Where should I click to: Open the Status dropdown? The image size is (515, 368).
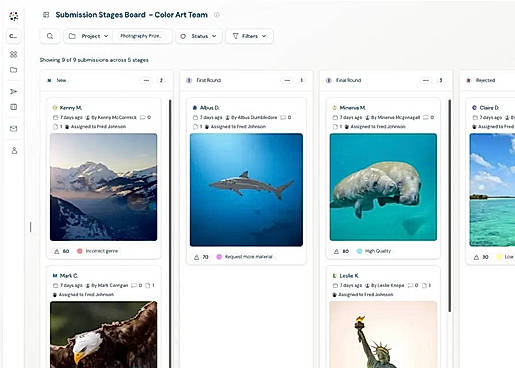coord(199,36)
